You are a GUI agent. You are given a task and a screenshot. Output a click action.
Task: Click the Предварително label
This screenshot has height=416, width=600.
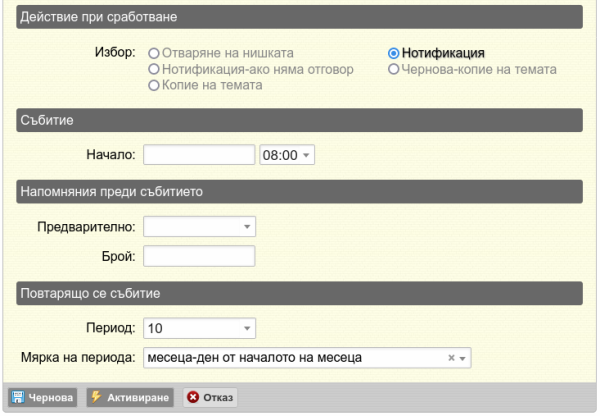click(x=86, y=227)
